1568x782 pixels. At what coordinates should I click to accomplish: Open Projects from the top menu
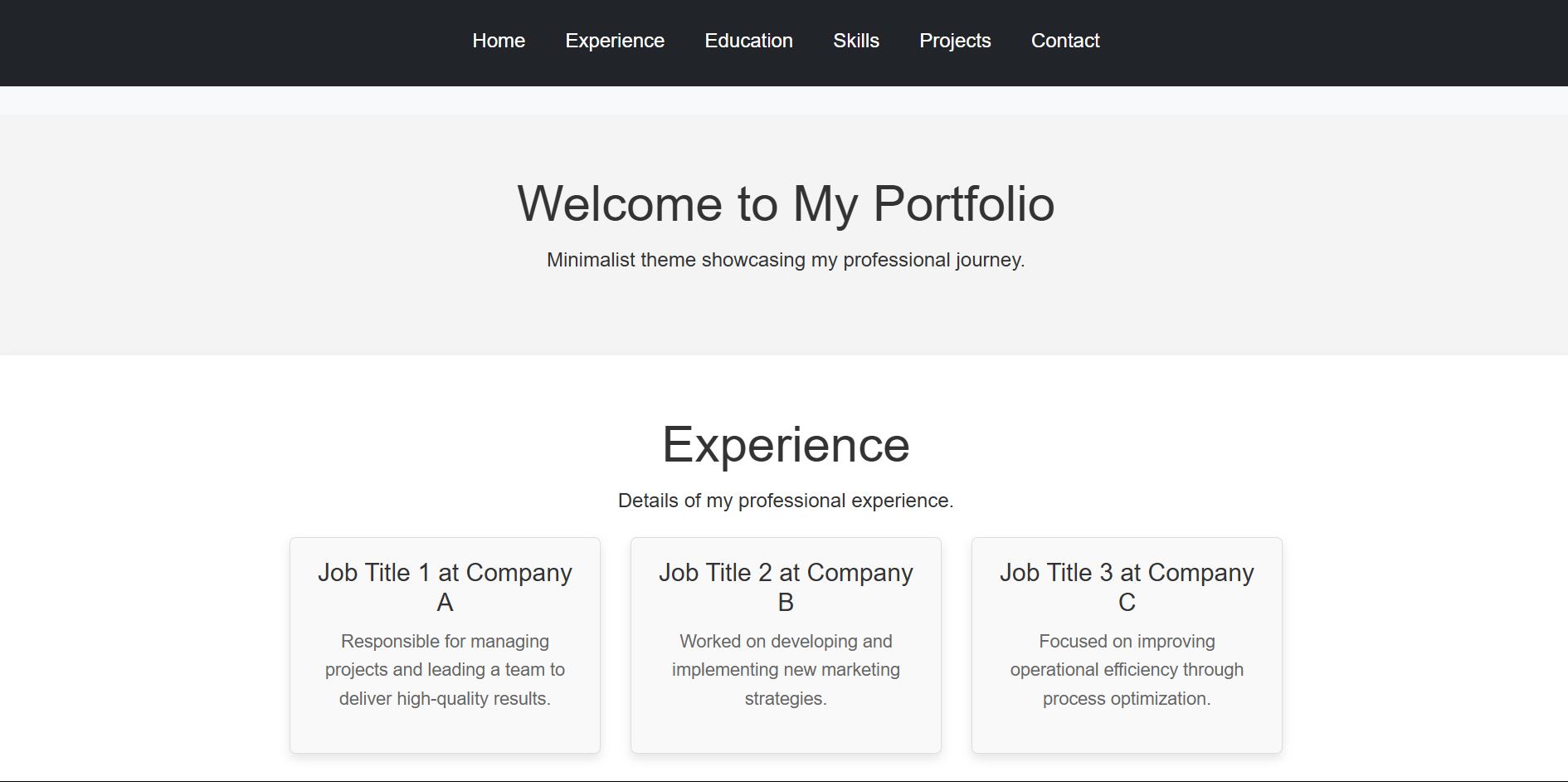point(955,41)
